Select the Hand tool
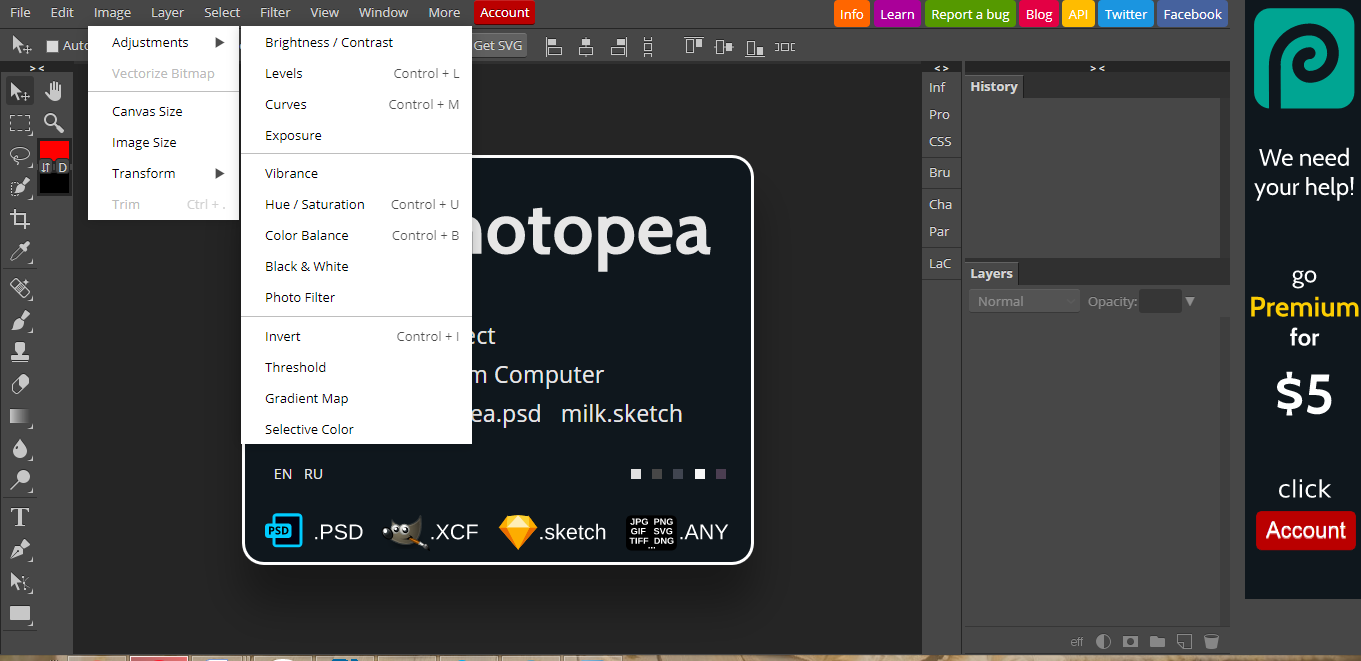 pyautogui.click(x=54, y=92)
